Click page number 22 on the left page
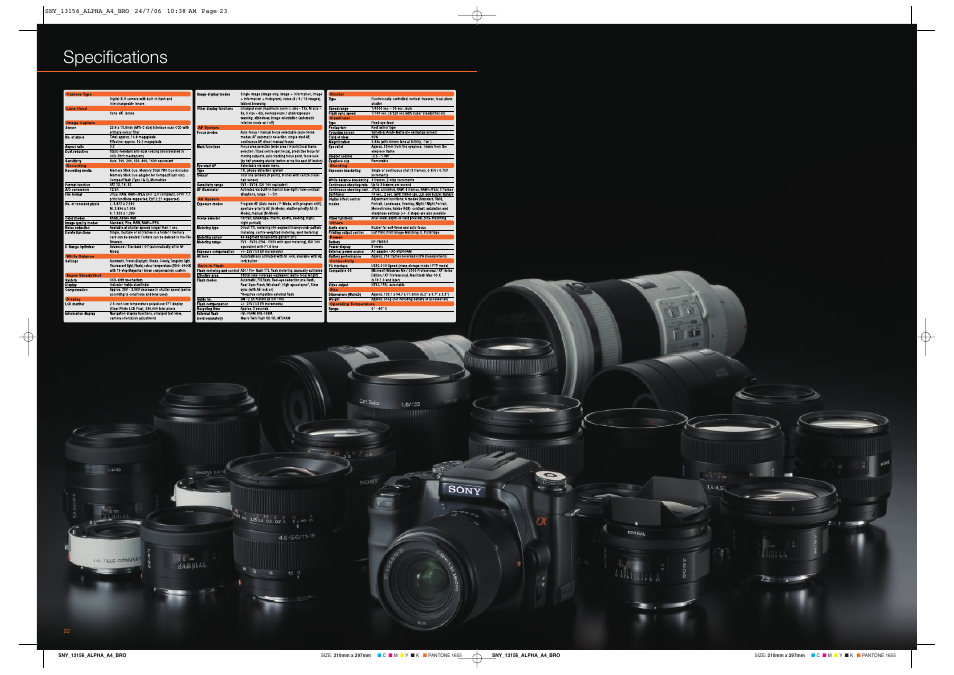Viewport: 954px width, 675px height. 67,631
